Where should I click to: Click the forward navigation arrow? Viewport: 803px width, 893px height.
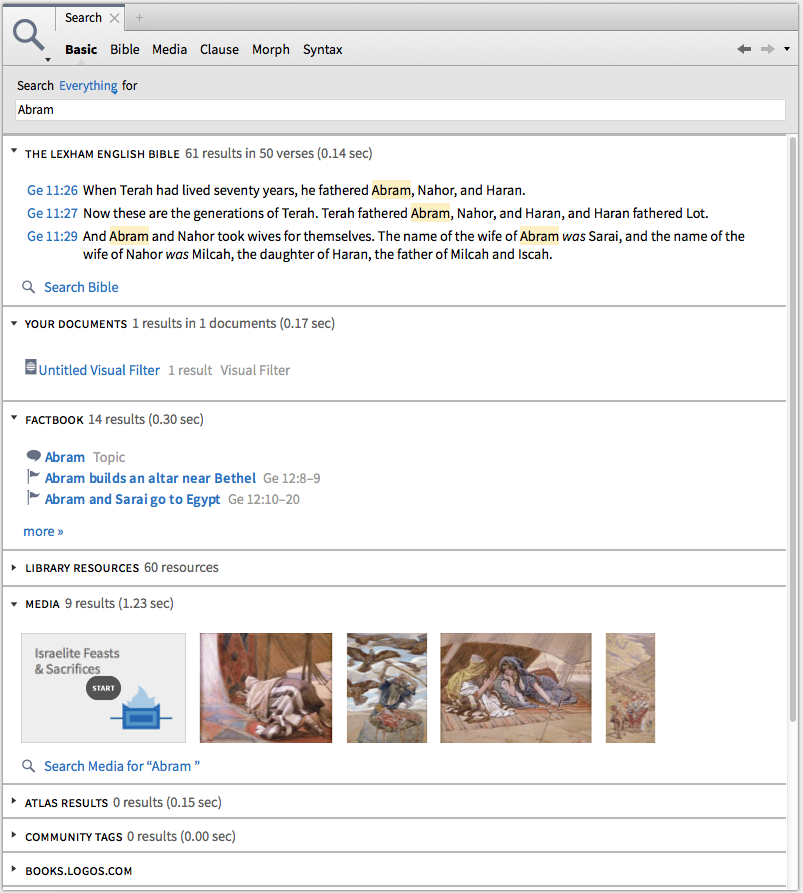(x=767, y=49)
